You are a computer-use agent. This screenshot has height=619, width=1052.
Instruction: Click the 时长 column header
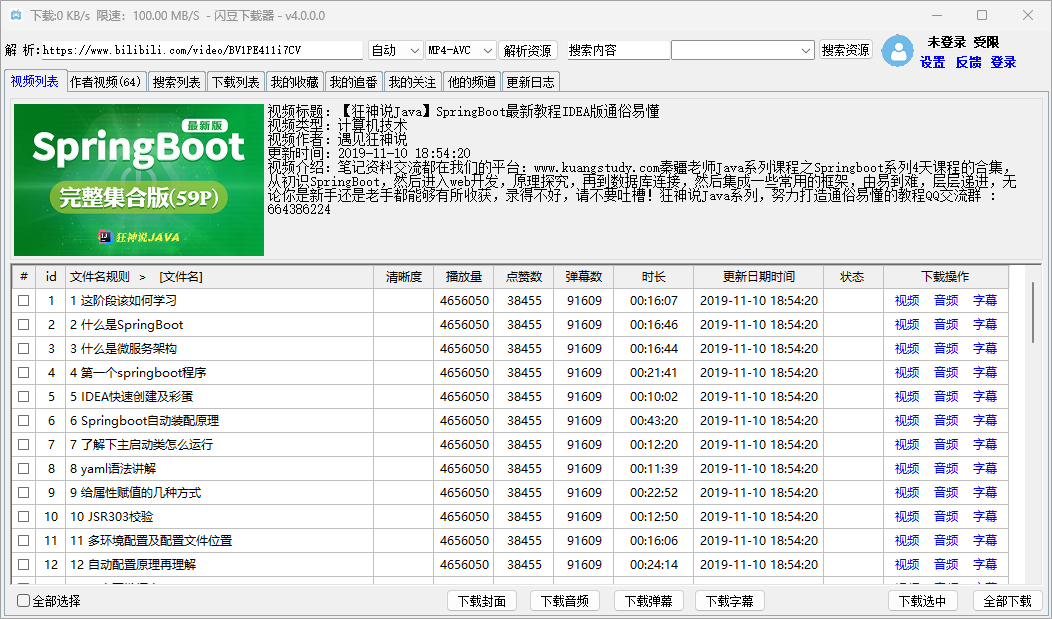point(653,277)
